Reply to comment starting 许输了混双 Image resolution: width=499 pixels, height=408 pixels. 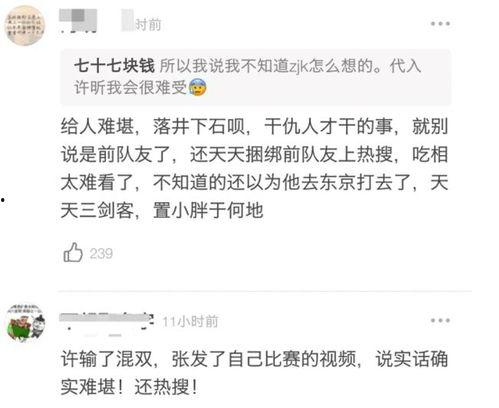pos(254,373)
